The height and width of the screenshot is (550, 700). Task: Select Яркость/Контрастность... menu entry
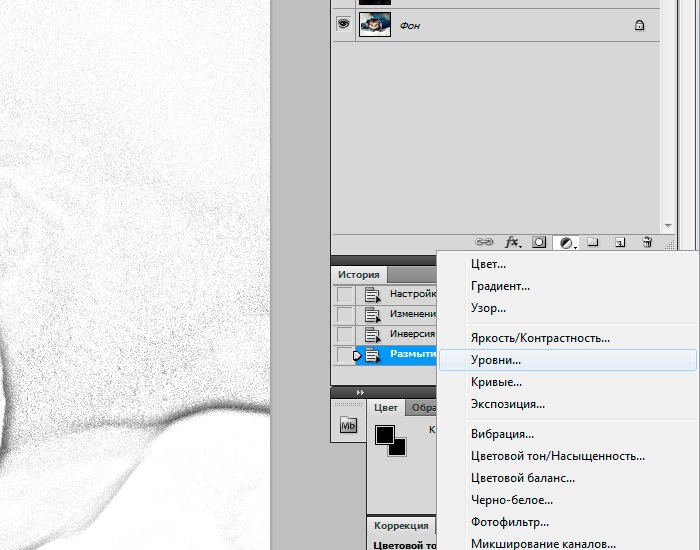[x=540, y=338]
